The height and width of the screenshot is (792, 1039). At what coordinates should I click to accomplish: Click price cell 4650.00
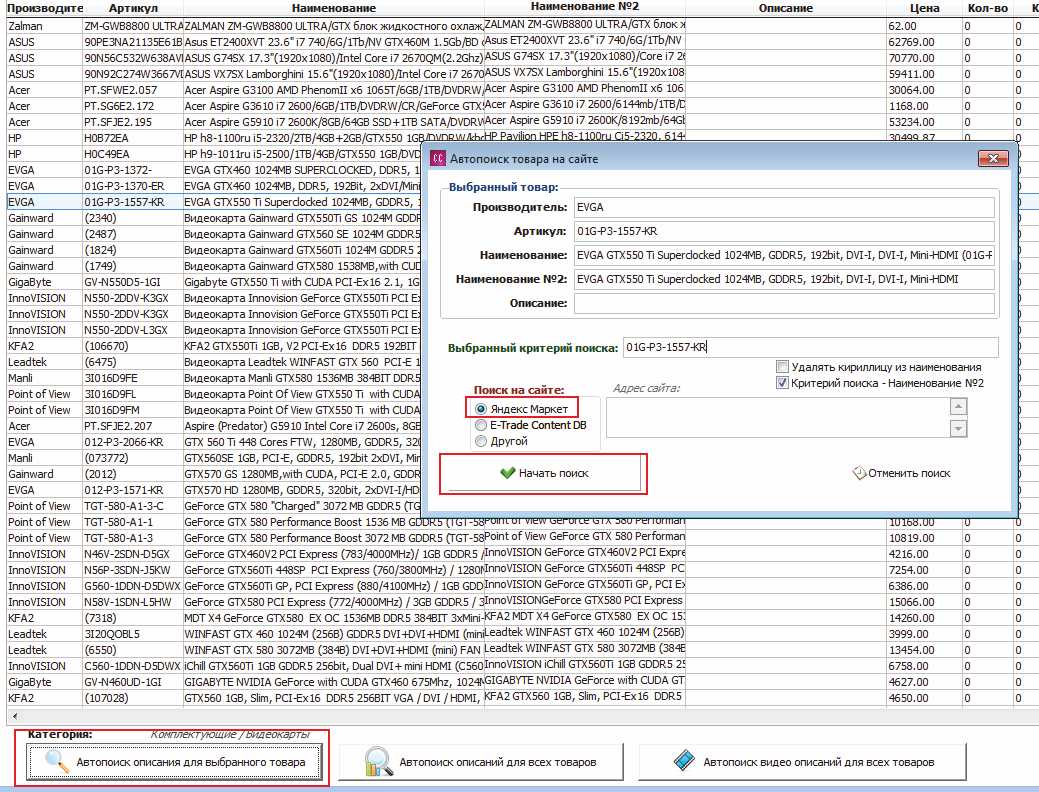[x=924, y=698]
